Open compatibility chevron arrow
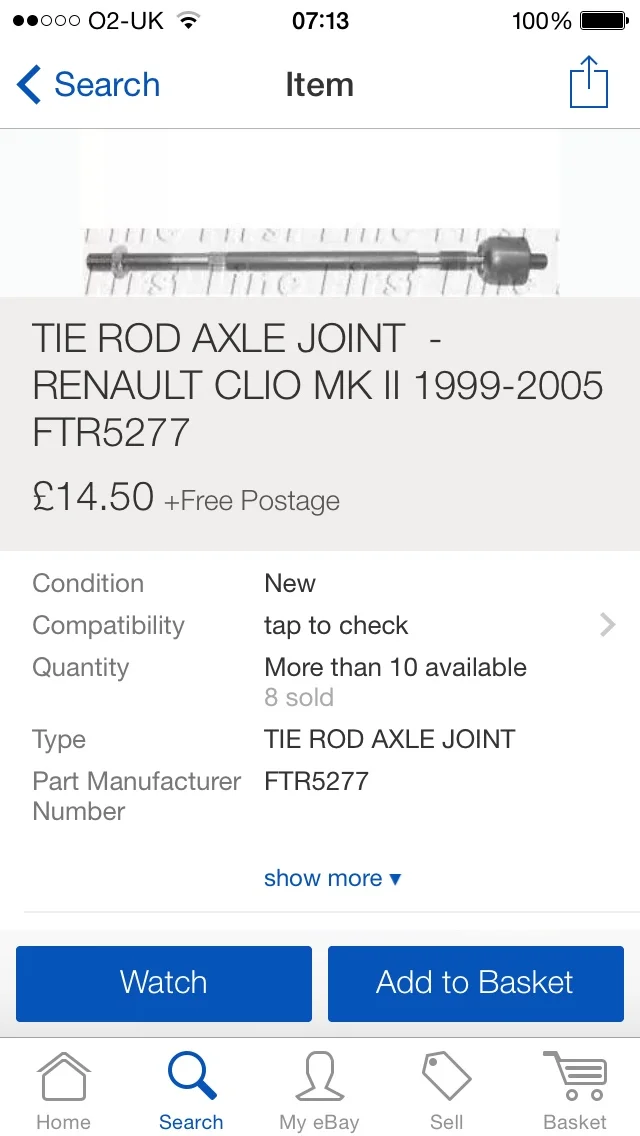The height and width of the screenshot is (1136, 640). click(607, 625)
